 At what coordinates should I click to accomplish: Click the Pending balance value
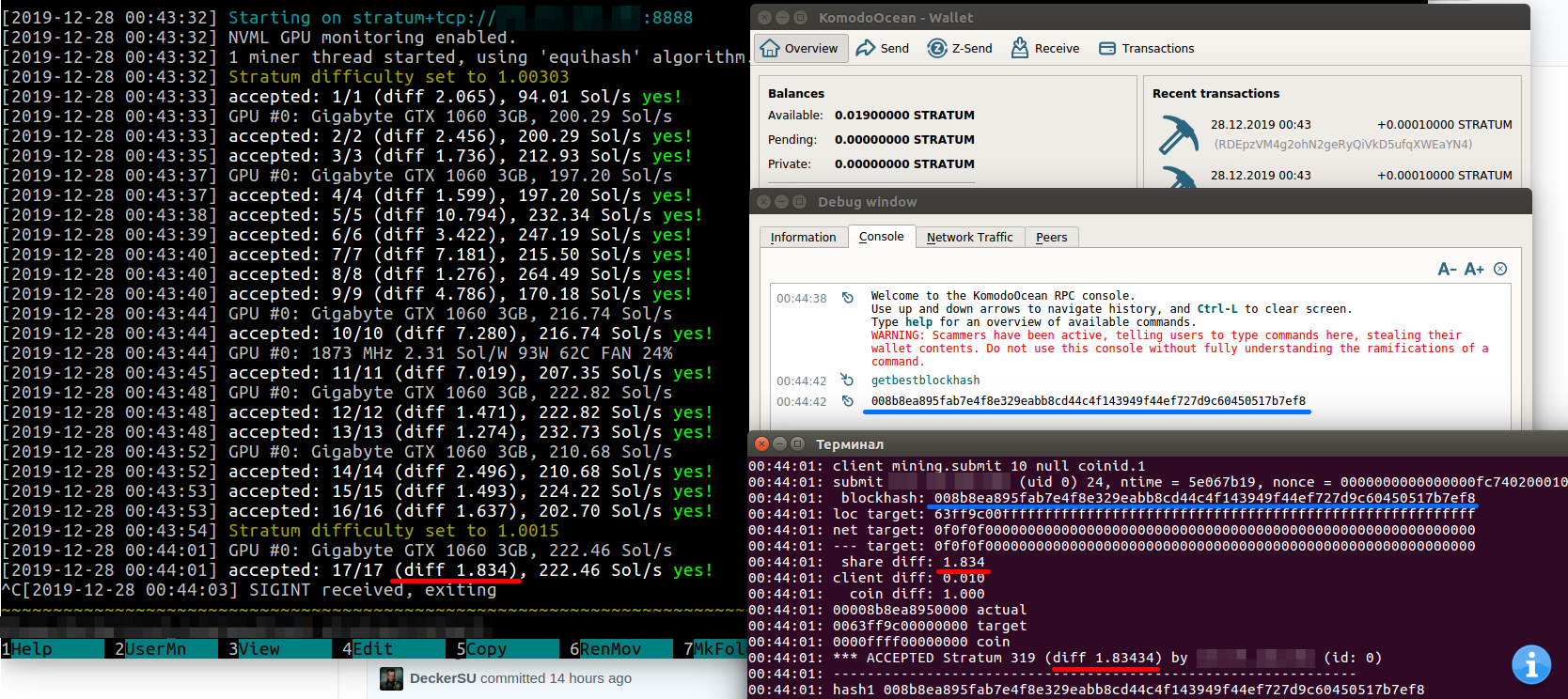point(904,140)
